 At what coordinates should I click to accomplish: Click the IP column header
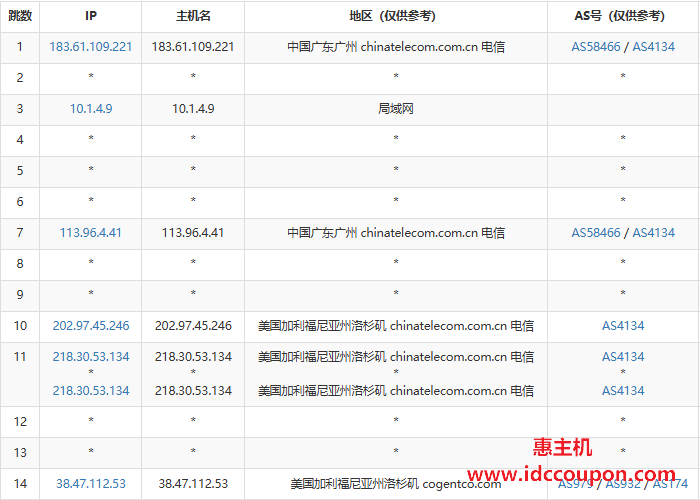pos(91,16)
